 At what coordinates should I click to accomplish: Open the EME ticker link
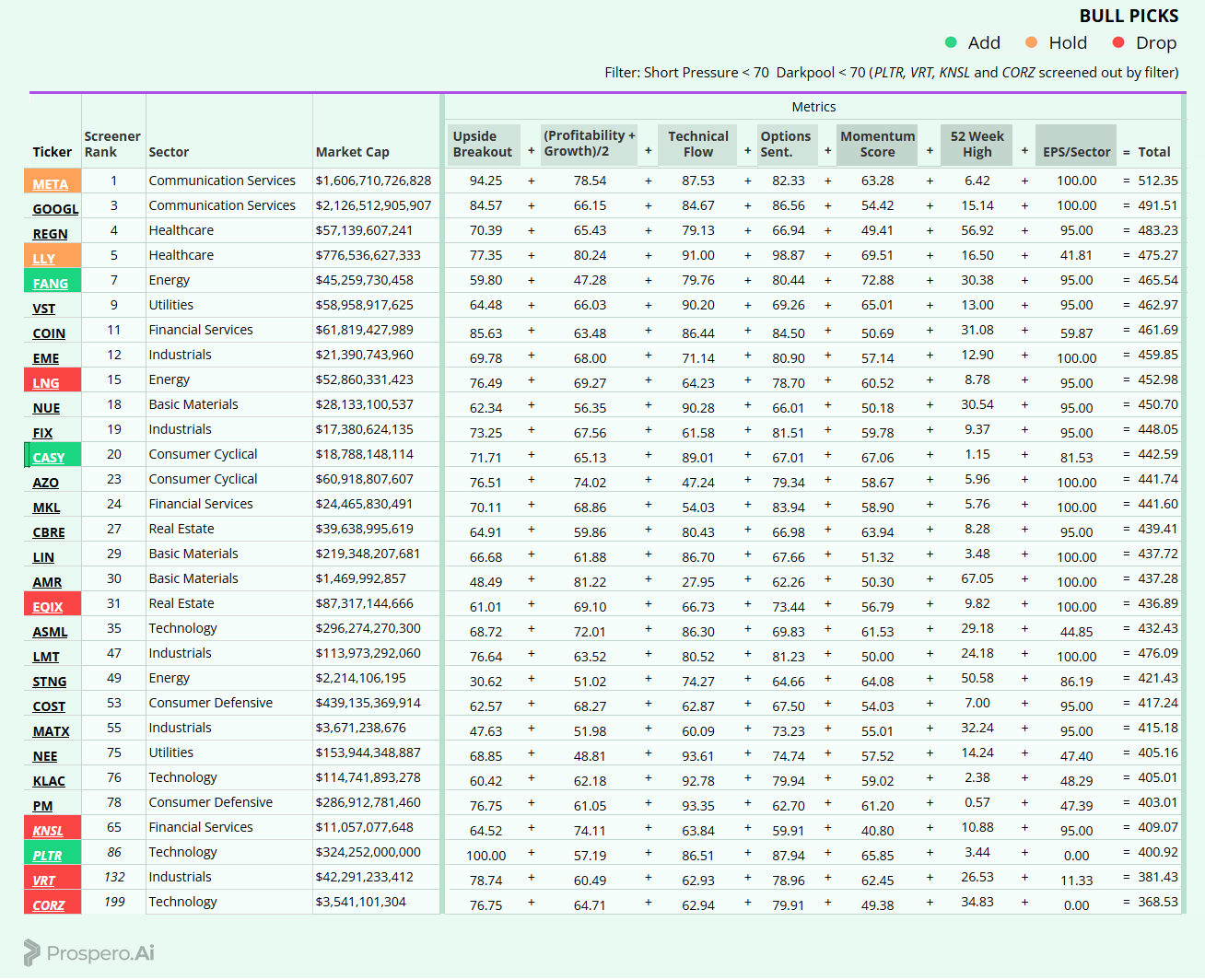pyautogui.click(x=46, y=358)
